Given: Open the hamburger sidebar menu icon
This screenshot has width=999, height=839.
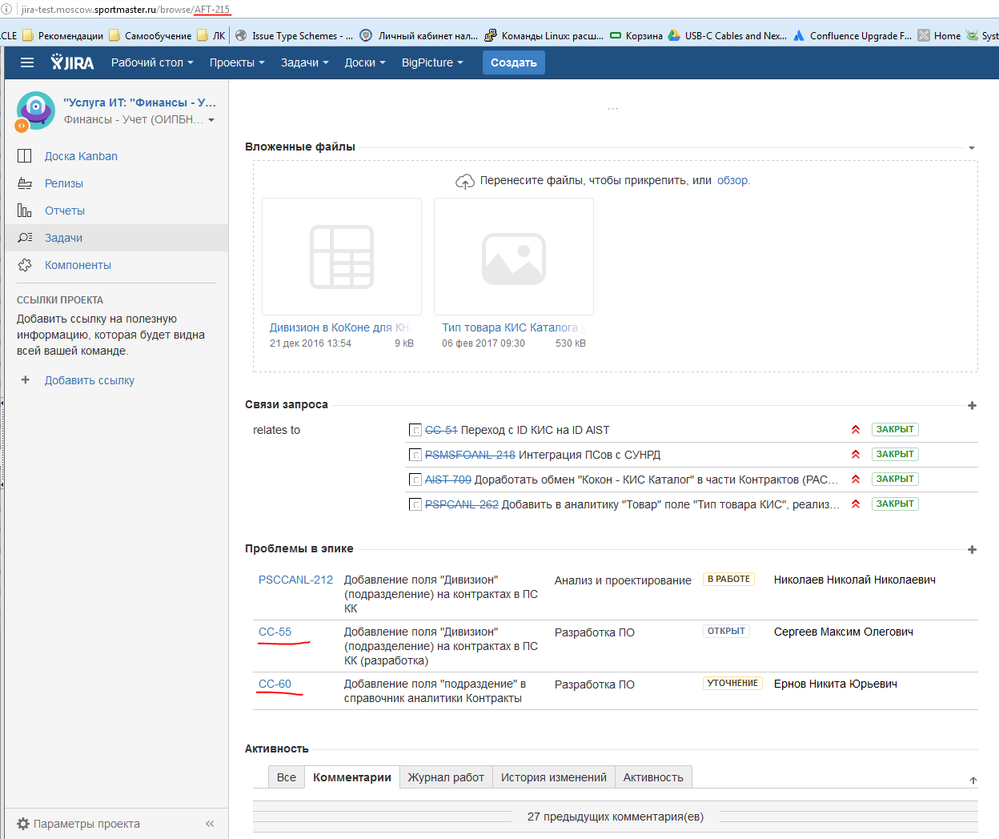Looking at the screenshot, I should click(x=27, y=62).
